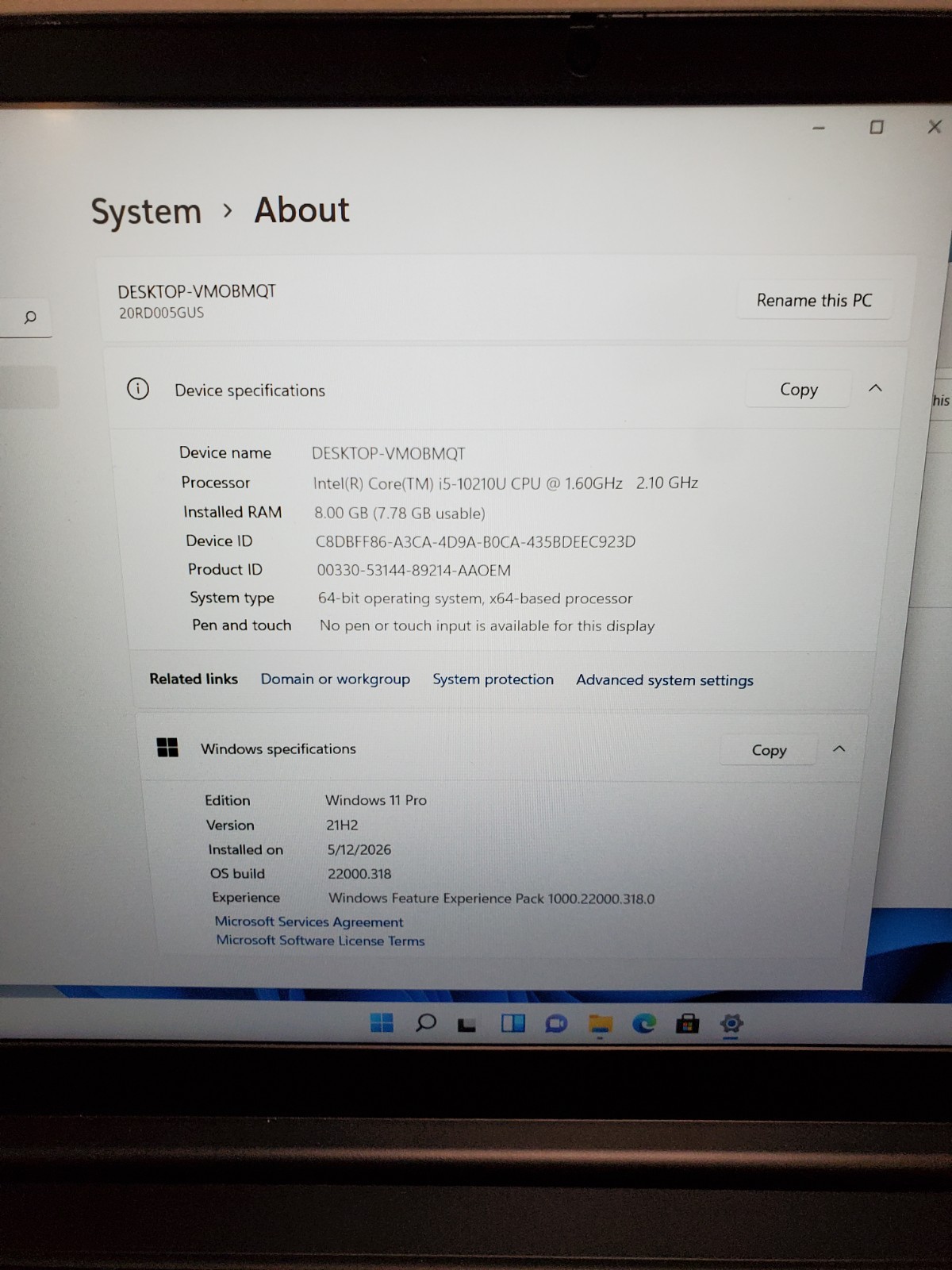Click the Version value 21H2
The height and width of the screenshot is (1270, 952).
coord(342,825)
